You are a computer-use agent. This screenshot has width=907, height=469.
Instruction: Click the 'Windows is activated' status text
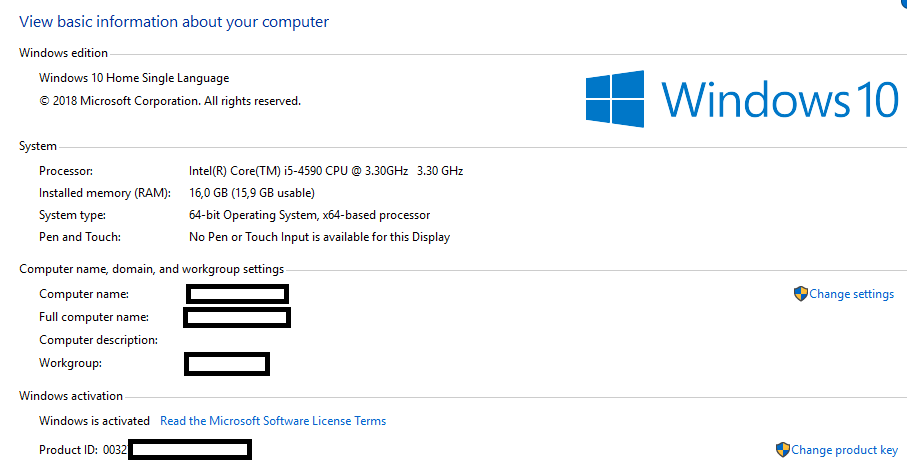94,421
